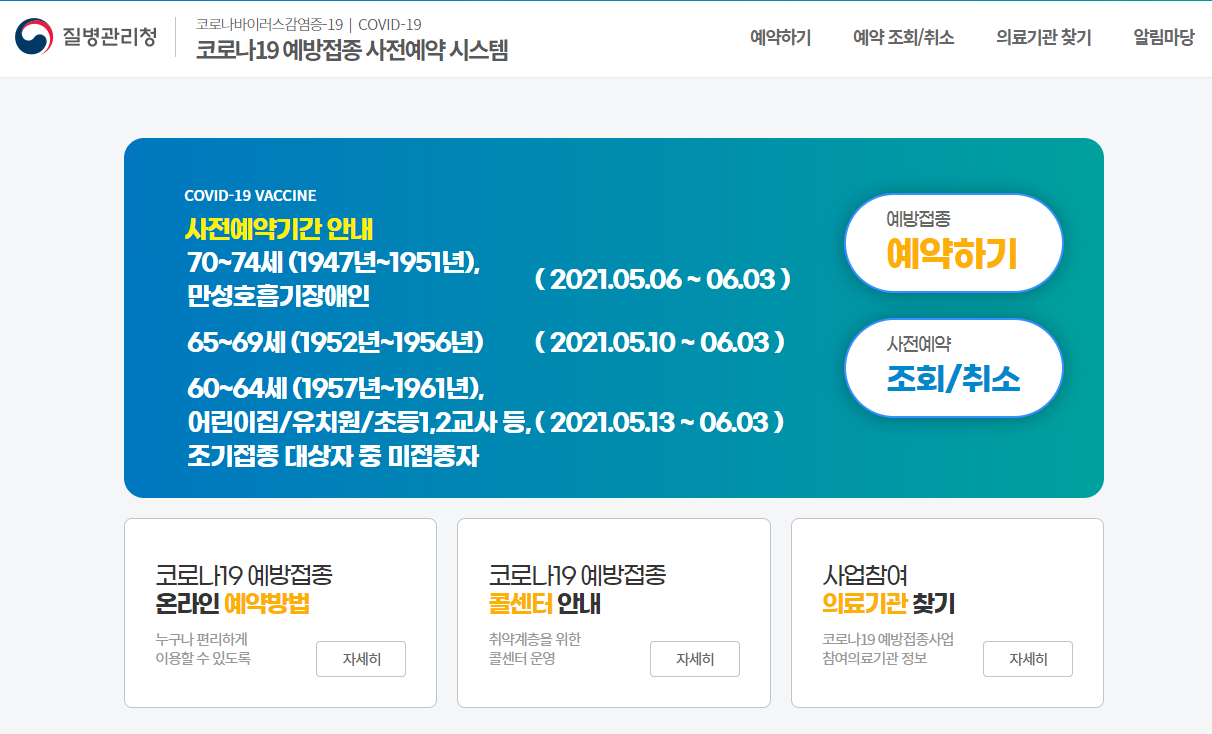Screen dimensions: 1212x734
Task: Click the 조기접종 대상자 중 미접종자 line
Action: [333, 457]
